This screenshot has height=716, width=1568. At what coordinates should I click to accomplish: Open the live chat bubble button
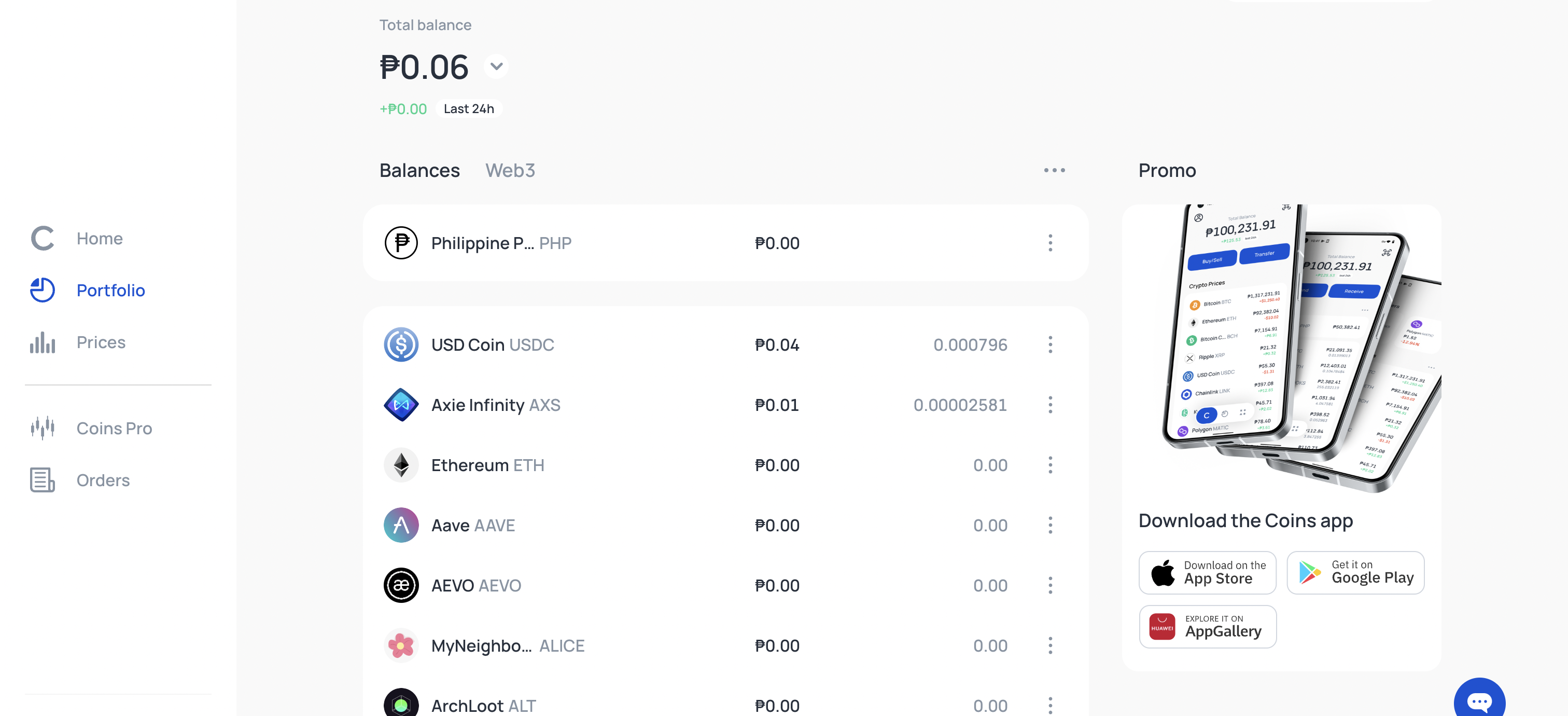(x=1478, y=701)
